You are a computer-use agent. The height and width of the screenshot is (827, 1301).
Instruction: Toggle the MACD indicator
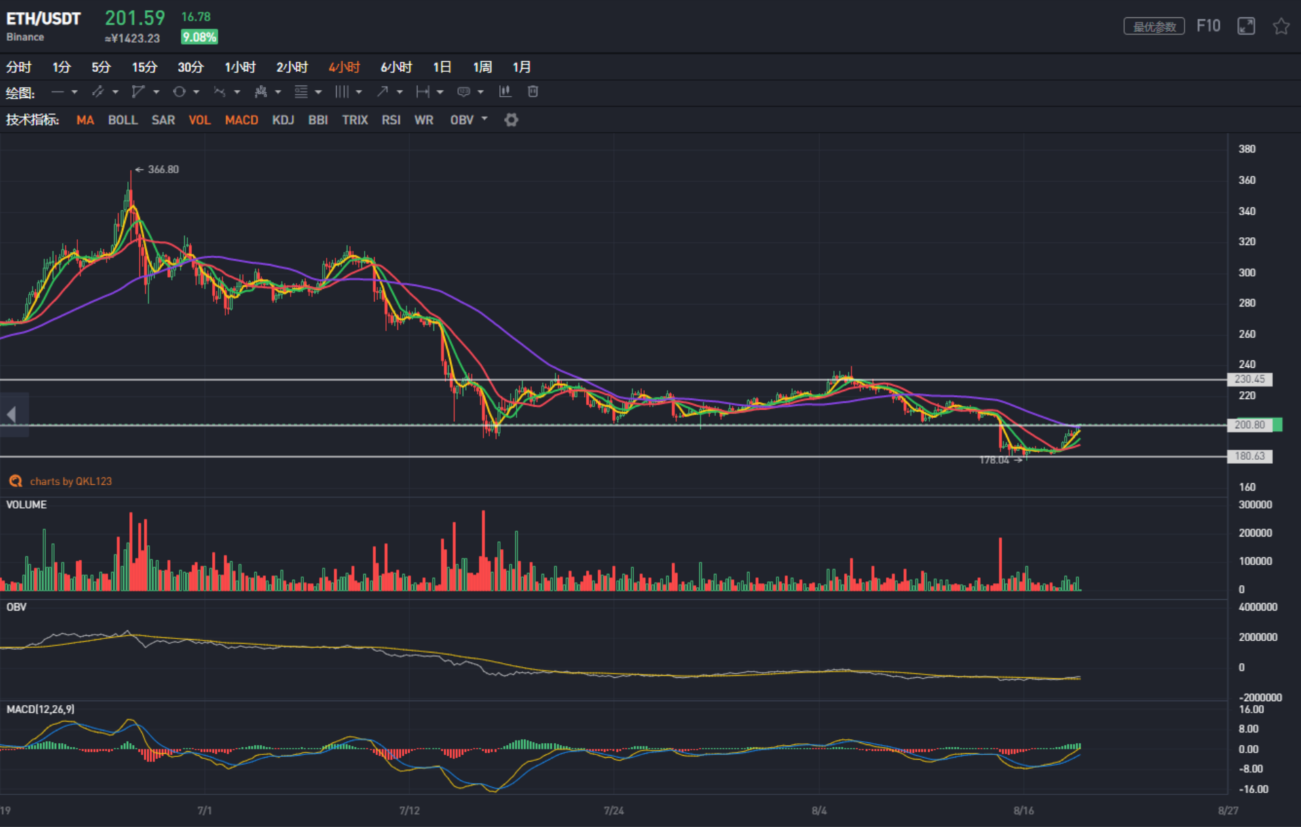pos(241,120)
